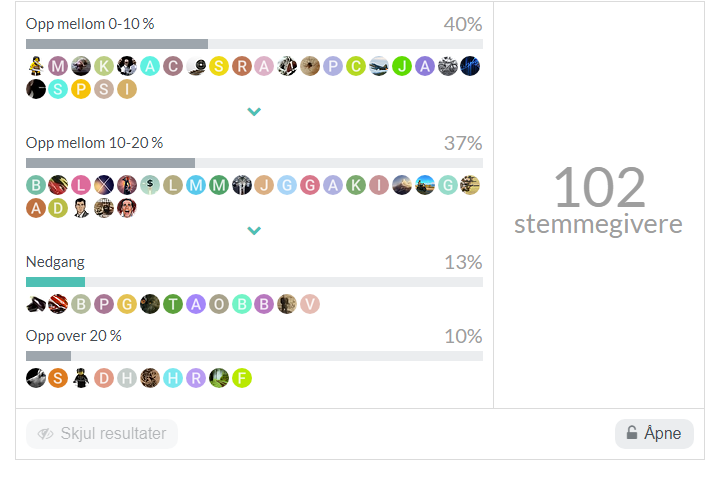Click the yellow P avatar under 0-10 %
The image size is (719, 477).
[81, 89]
